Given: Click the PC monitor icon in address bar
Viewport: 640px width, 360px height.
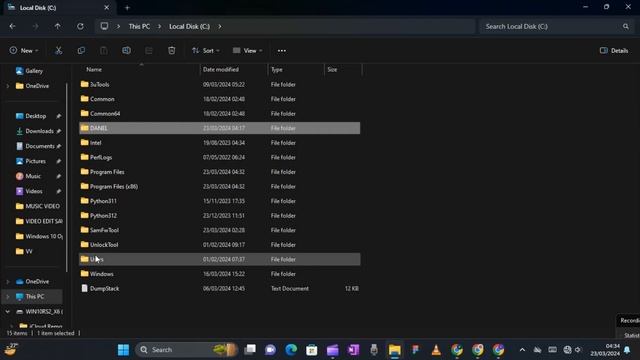Looking at the screenshot, I should pos(104,26).
